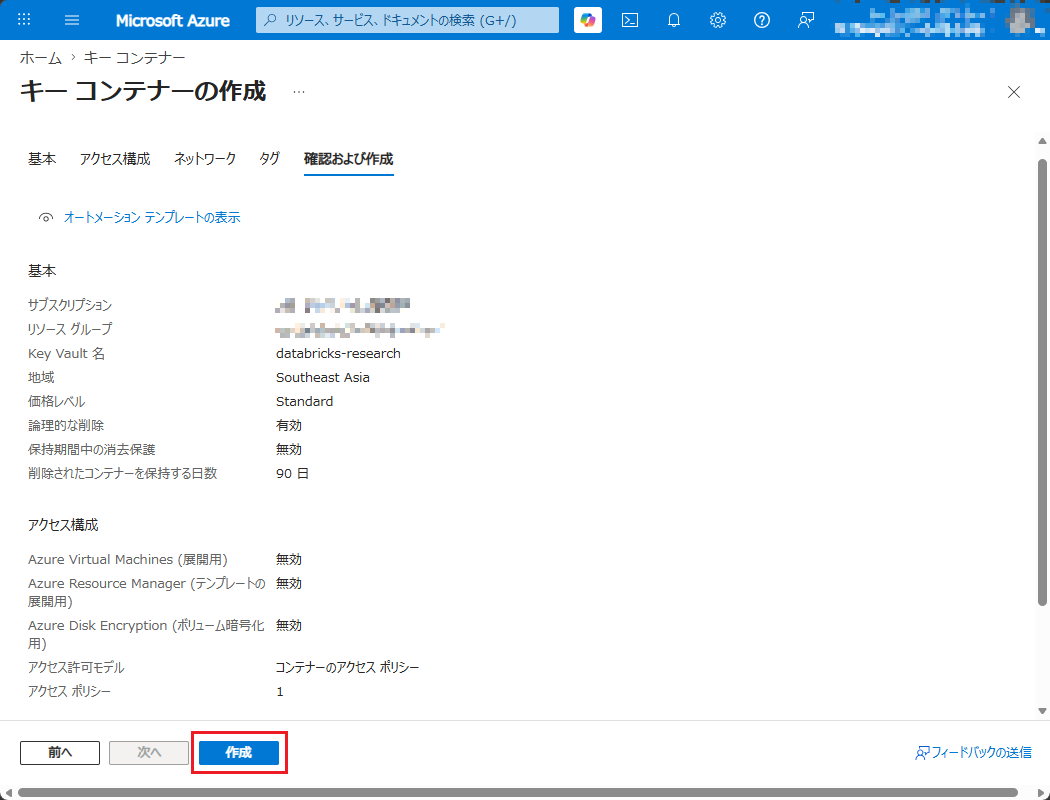Open the Cloud Shell terminal icon
1050x800 pixels.
pyautogui.click(x=630, y=20)
